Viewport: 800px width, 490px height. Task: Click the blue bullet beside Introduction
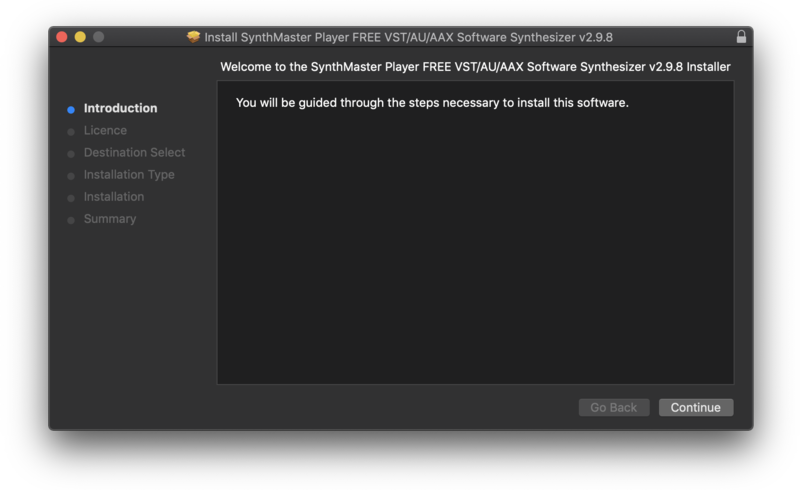click(x=71, y=109)
